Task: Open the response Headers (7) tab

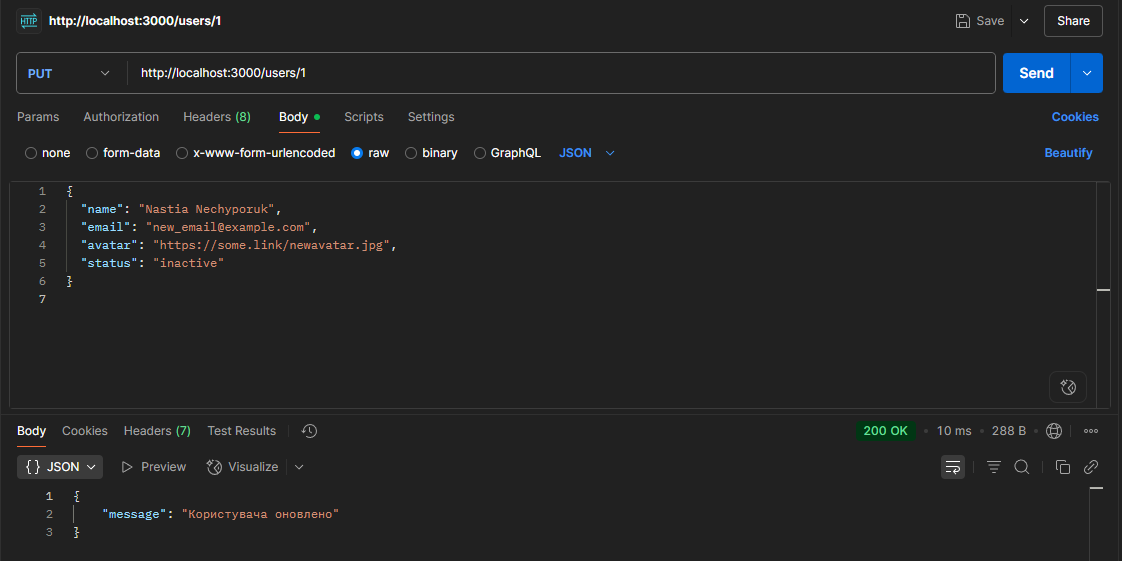Action: tap(157, 431)
